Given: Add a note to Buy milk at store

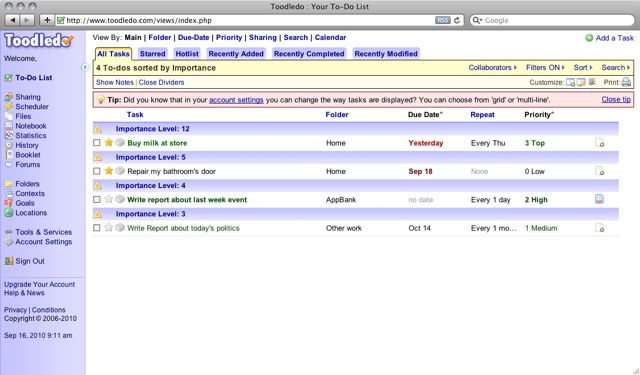Looking at the screenshot, I should [599, 142].
